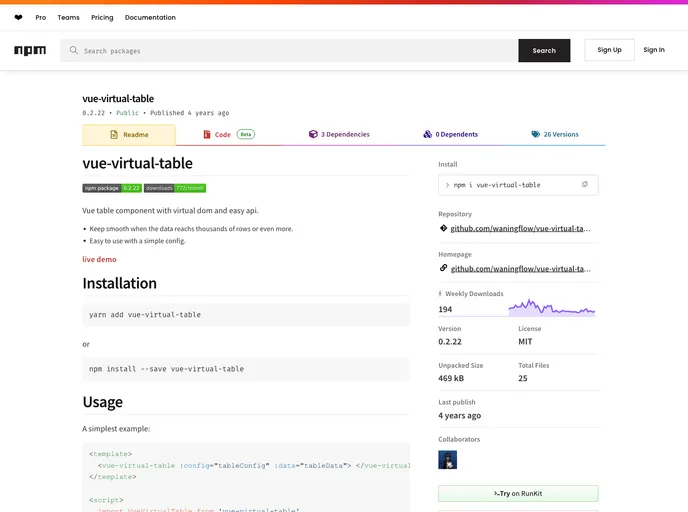Open the Readme tab
The width and height of the screenshot is (688, 512).
[x=129, y=135]
